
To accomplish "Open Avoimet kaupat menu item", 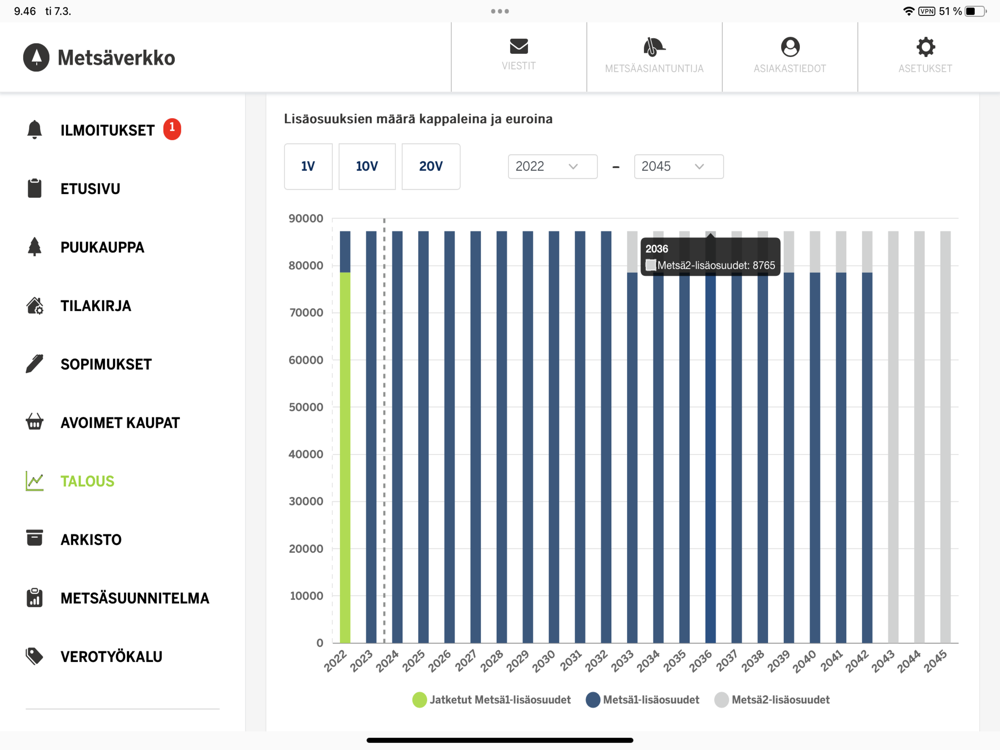I will pos(122,422).
